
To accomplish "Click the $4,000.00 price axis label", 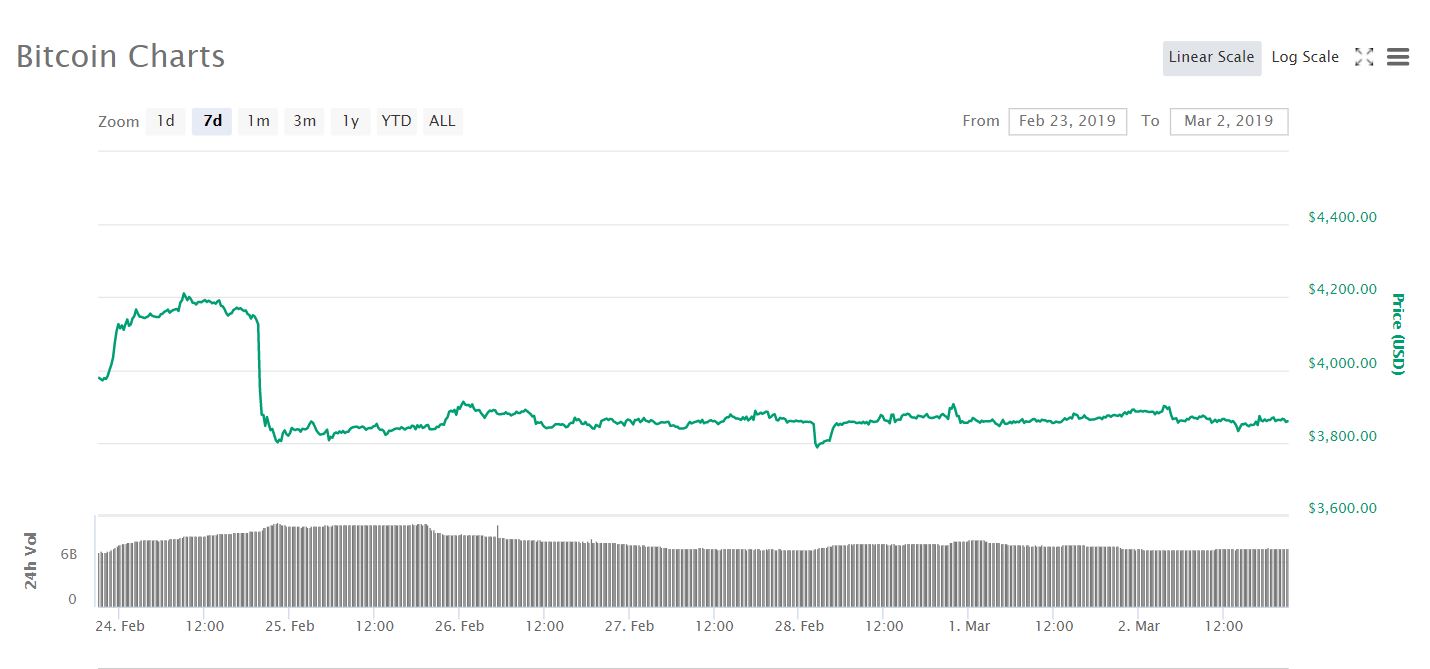I will tap(1342, 363).
